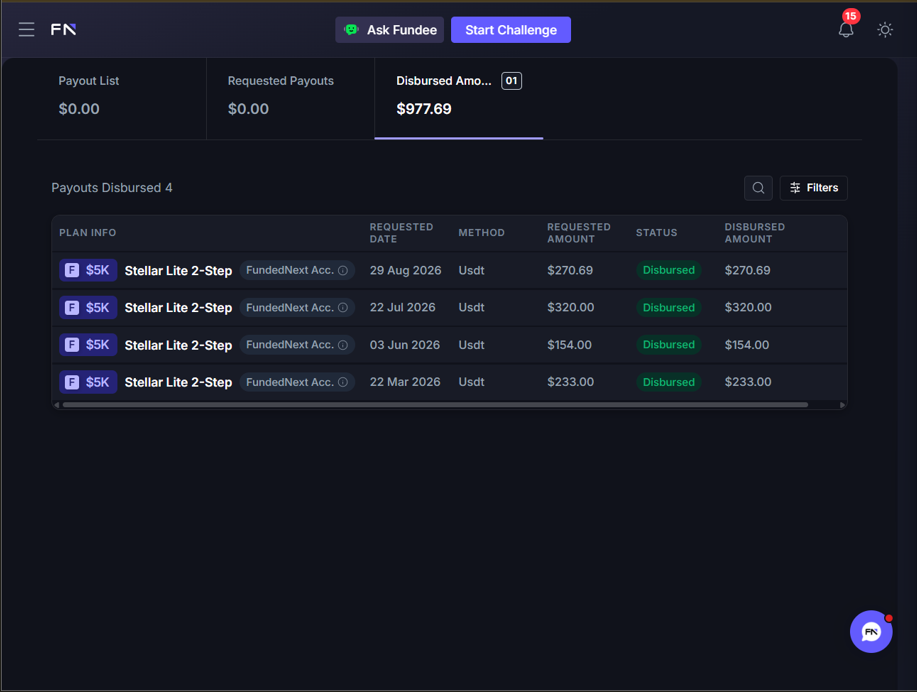
Task: Click the 22 Mar 2026 date cell
Action: coord(405,382)
